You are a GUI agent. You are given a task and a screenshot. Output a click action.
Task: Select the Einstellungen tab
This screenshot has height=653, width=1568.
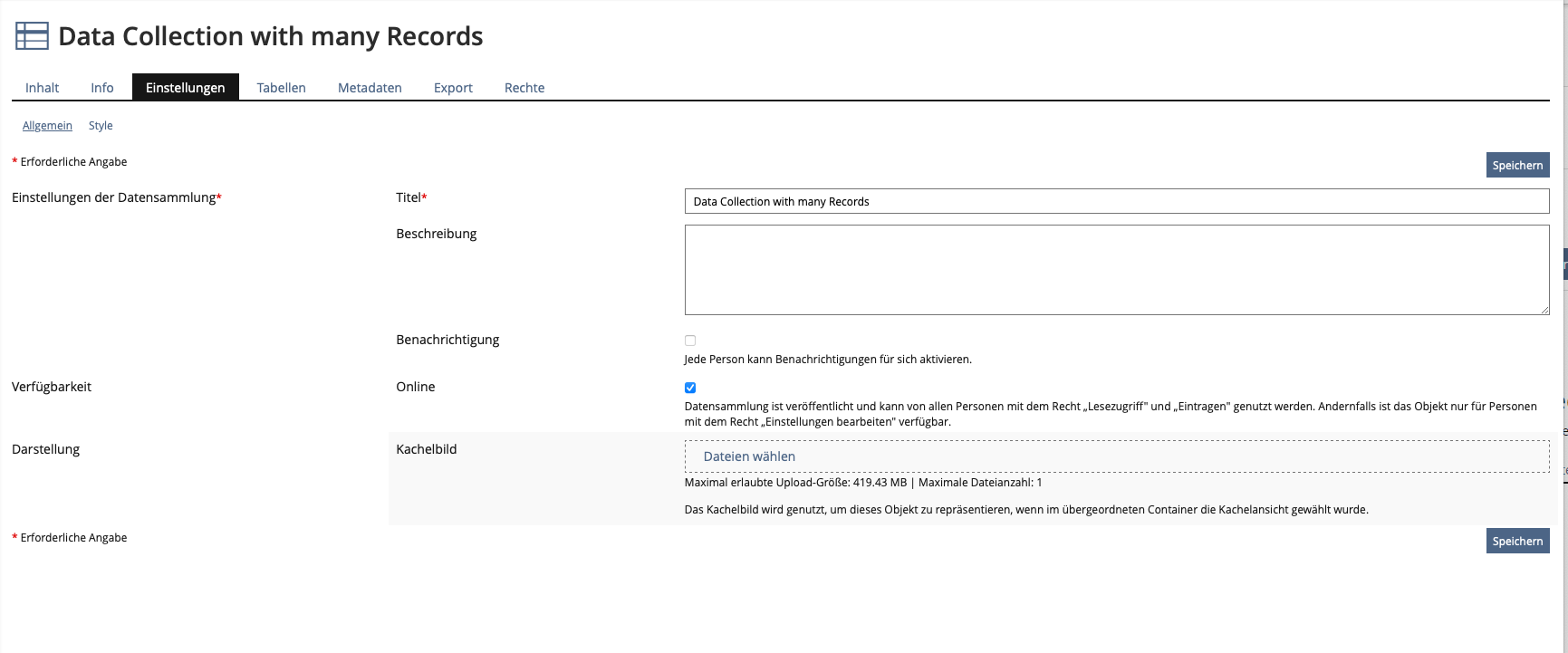(x=185, y=88)
